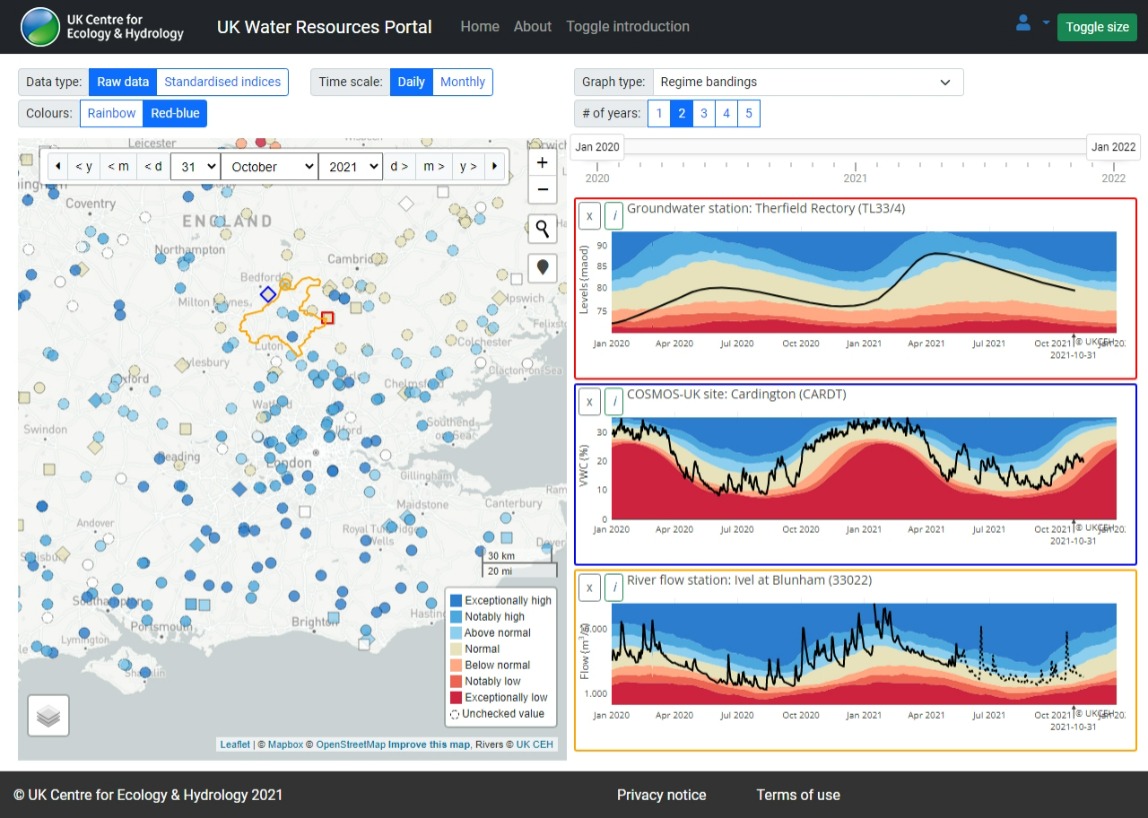Open the map search magnifier tool
The width and height of the screenshot is (1148, 818).
(542, 229)
